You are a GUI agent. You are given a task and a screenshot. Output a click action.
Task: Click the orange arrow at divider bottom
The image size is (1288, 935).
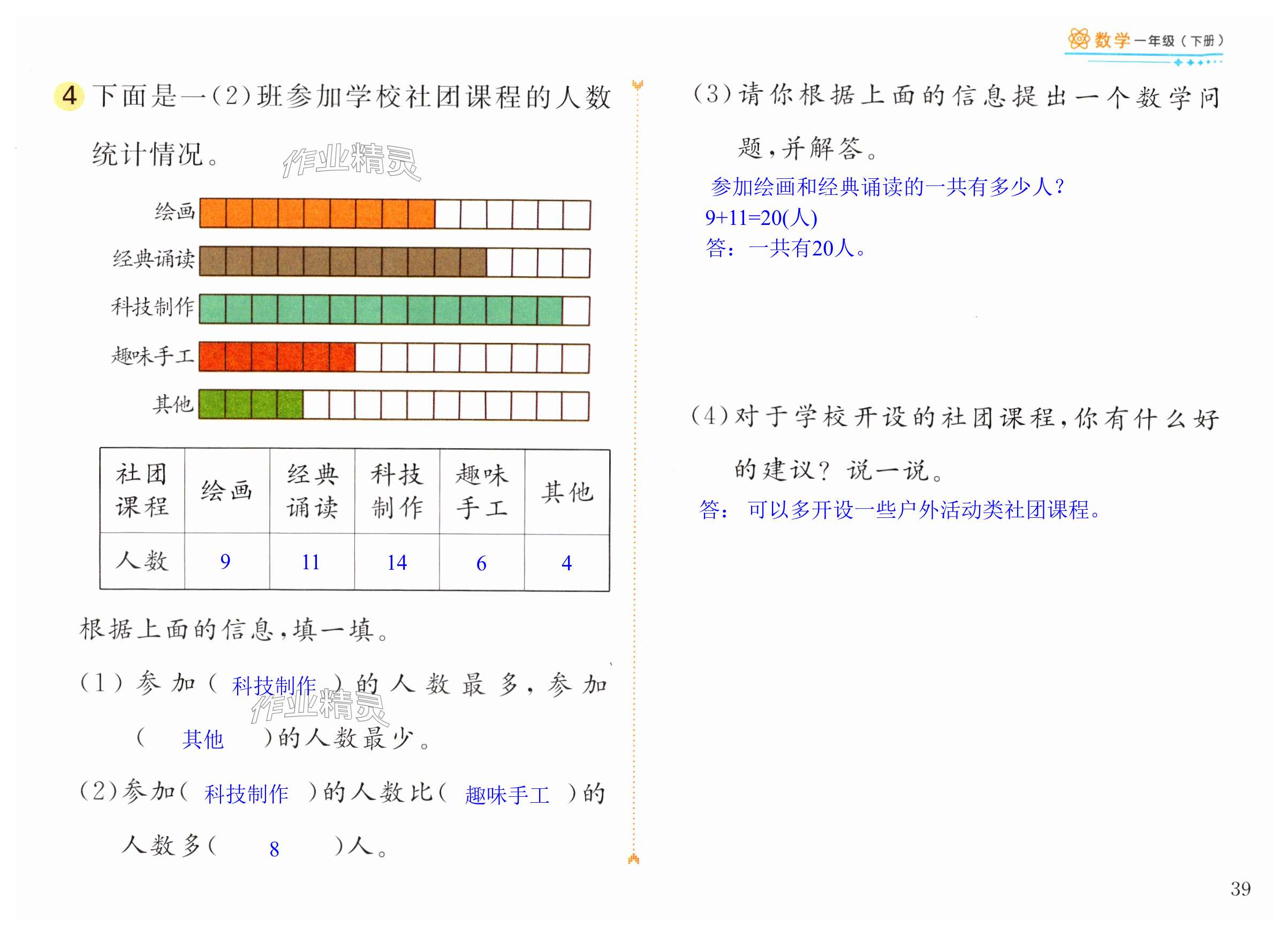tap(634, 858)
